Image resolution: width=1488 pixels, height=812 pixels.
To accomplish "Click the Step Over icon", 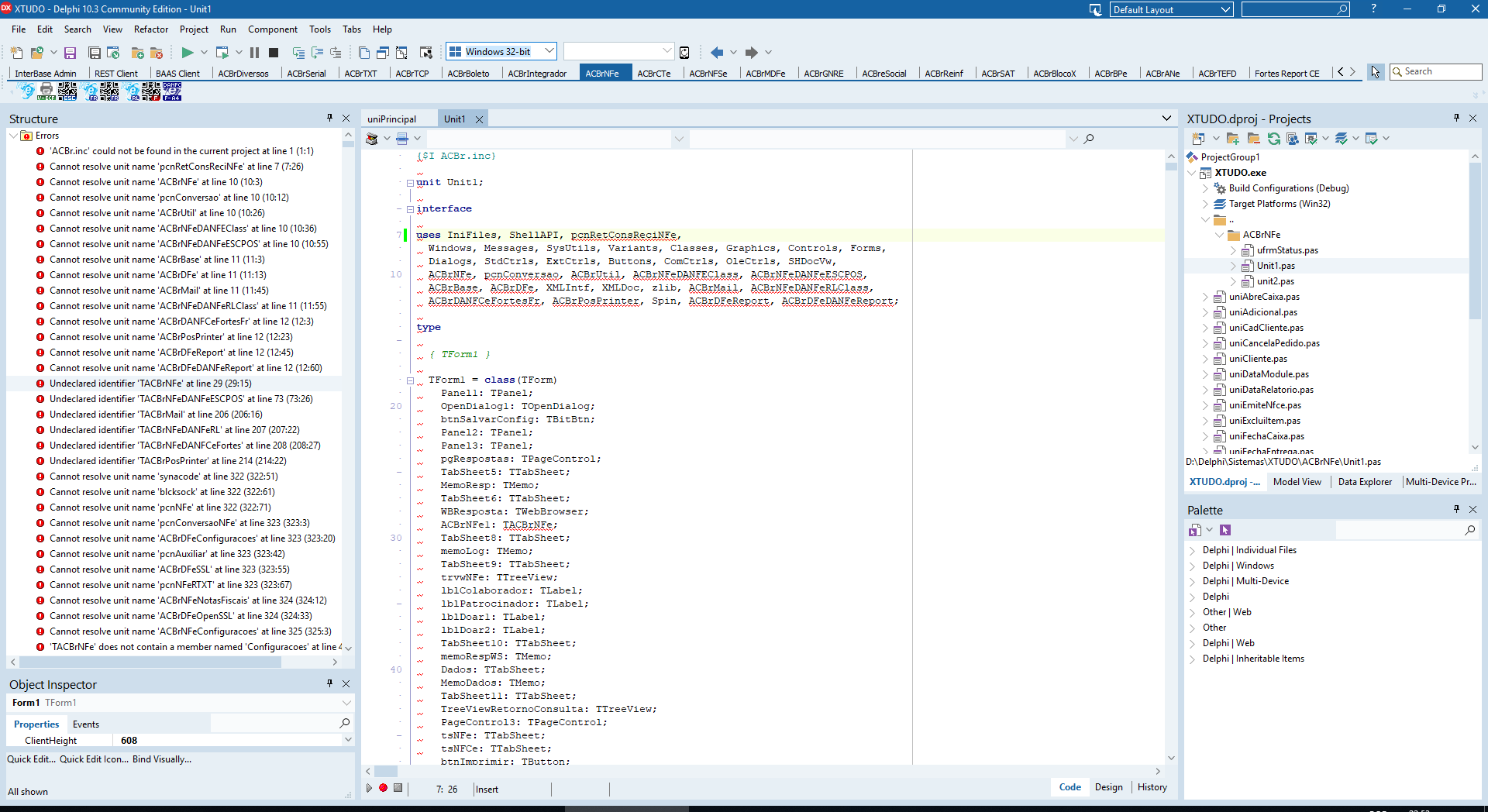I will [x=317, y=53].
